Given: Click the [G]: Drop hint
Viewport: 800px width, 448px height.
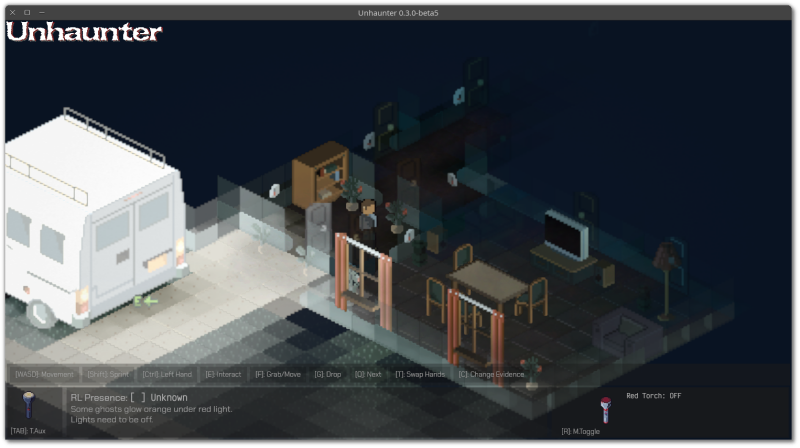Looking at the screenshot, I should click(328, 375).
